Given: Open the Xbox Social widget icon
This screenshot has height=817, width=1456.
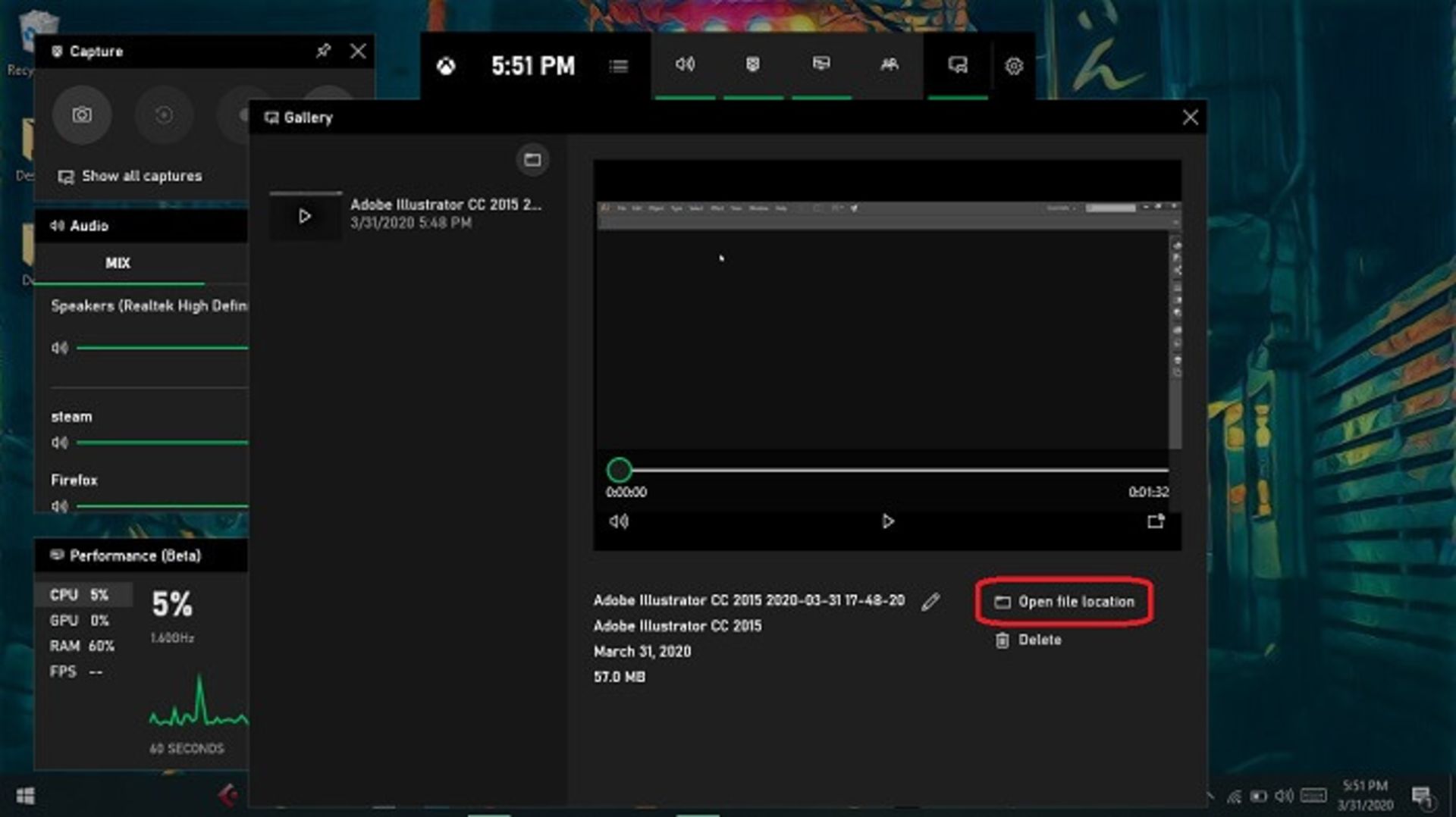Looking at the screenshot, I should 890,66.
